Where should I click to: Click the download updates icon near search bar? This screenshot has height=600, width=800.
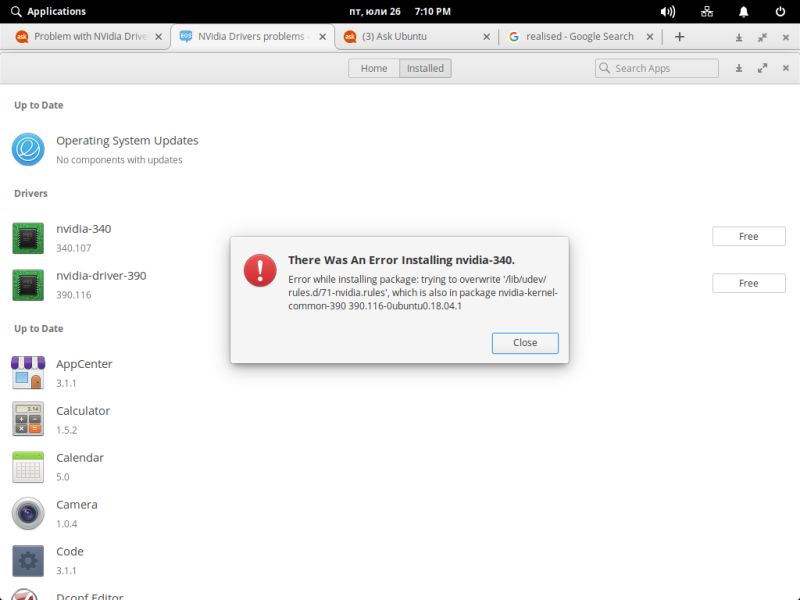coord(738,68)
